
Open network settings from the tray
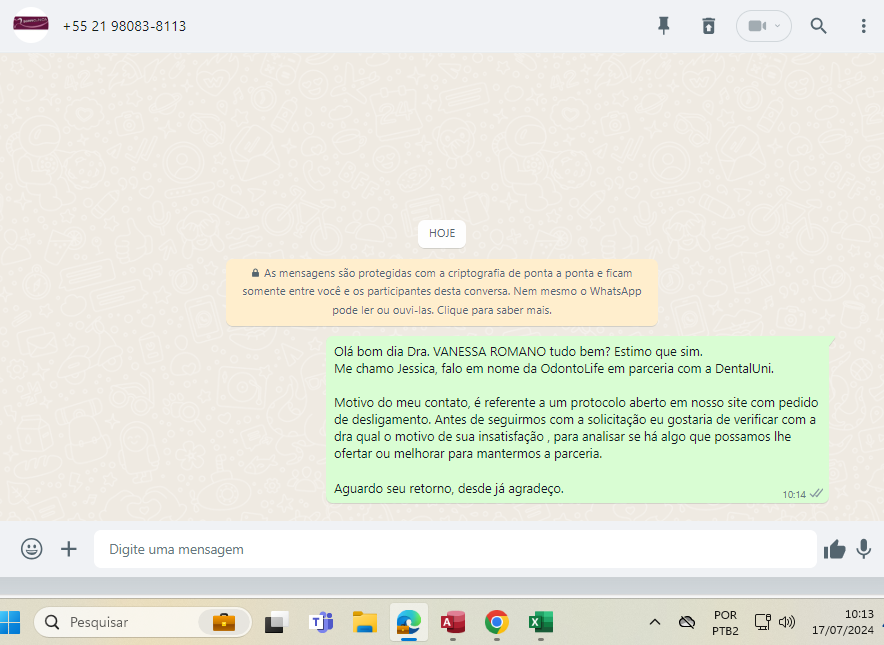coord(763,622)
